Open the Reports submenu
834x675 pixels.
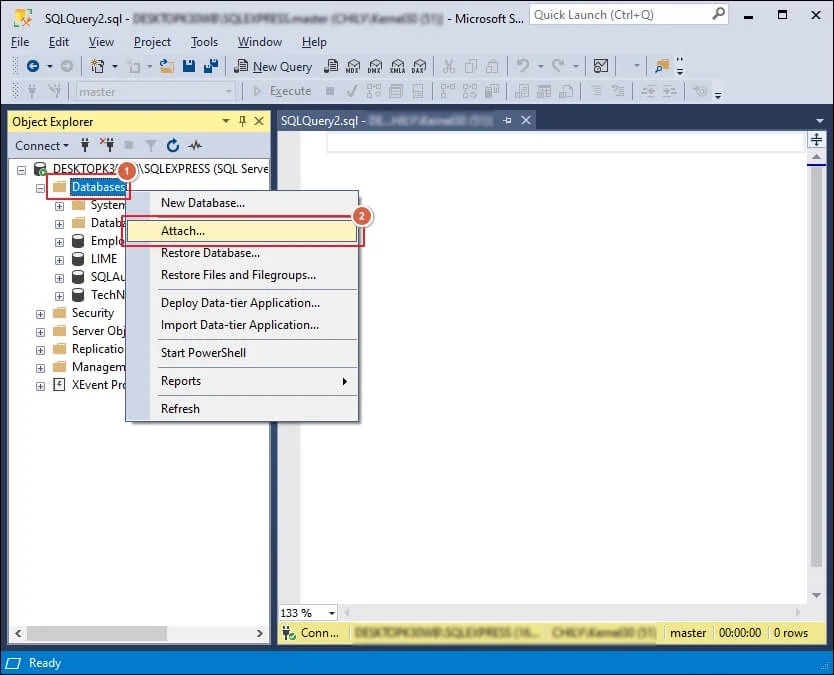pos(243,381)
